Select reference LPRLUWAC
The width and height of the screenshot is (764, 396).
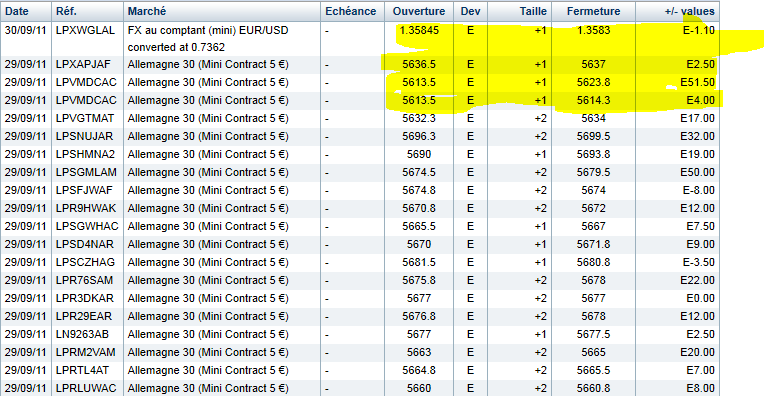coord(86,389)
